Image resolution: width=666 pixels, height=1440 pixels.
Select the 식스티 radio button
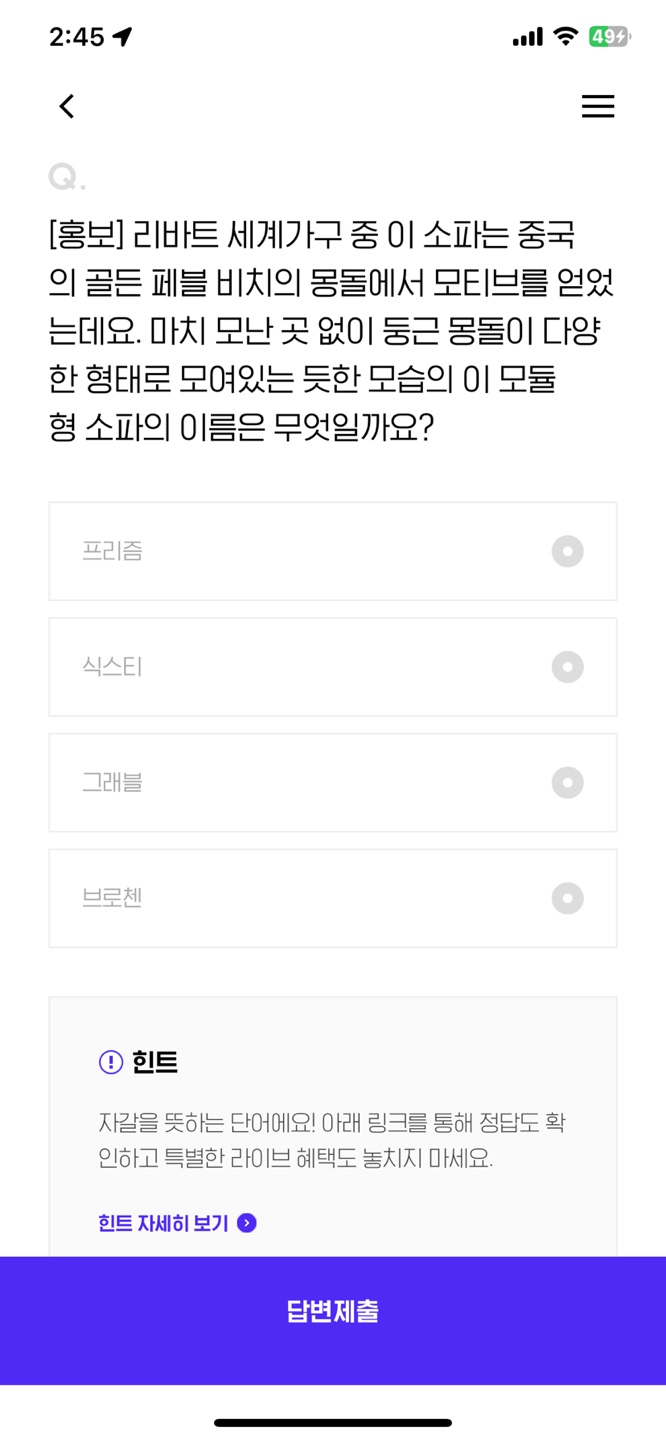(567, 667)
